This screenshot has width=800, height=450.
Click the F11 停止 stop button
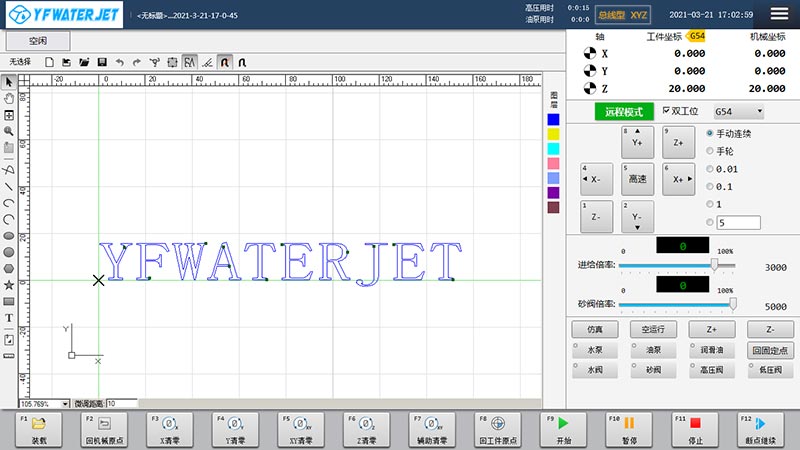point(695,430)
